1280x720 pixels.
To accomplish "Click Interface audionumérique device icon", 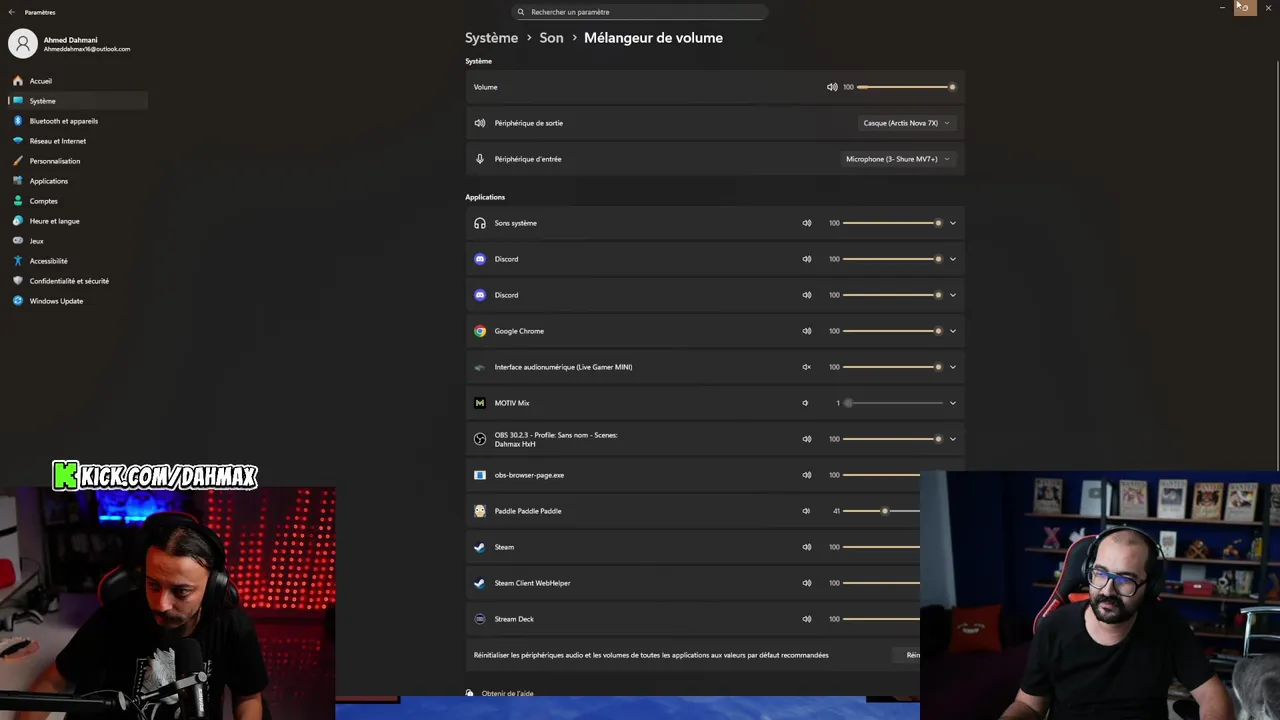I will point(480,367).
